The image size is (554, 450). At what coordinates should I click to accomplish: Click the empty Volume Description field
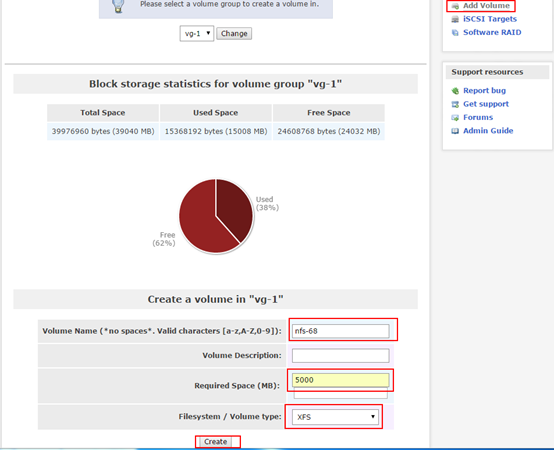[341, 356]
